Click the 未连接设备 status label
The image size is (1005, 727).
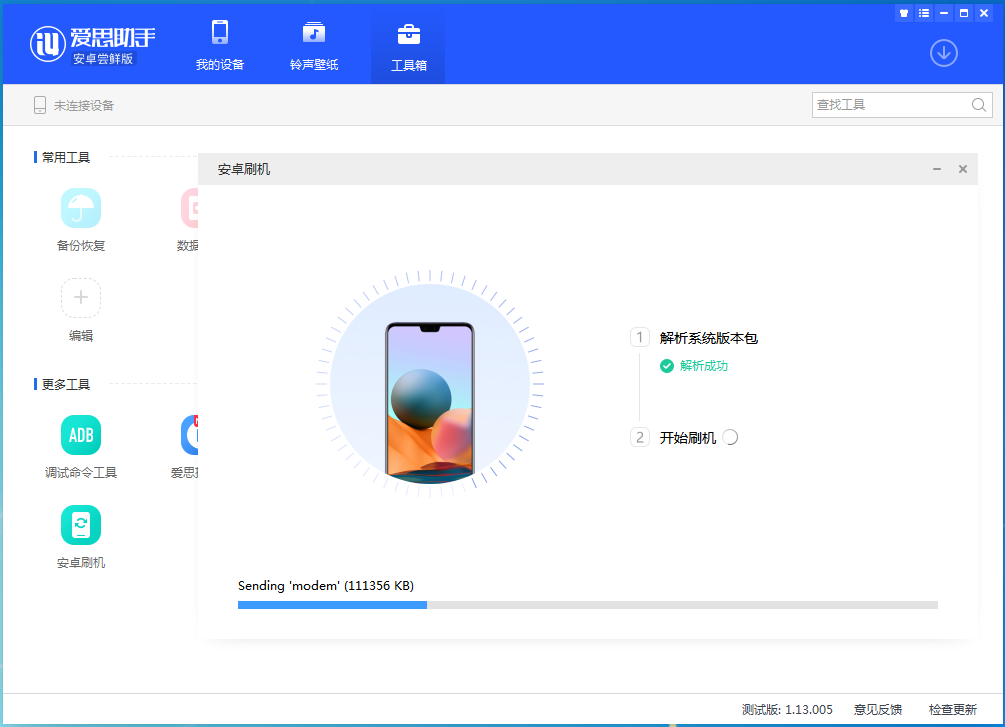[x=83, y=105]
